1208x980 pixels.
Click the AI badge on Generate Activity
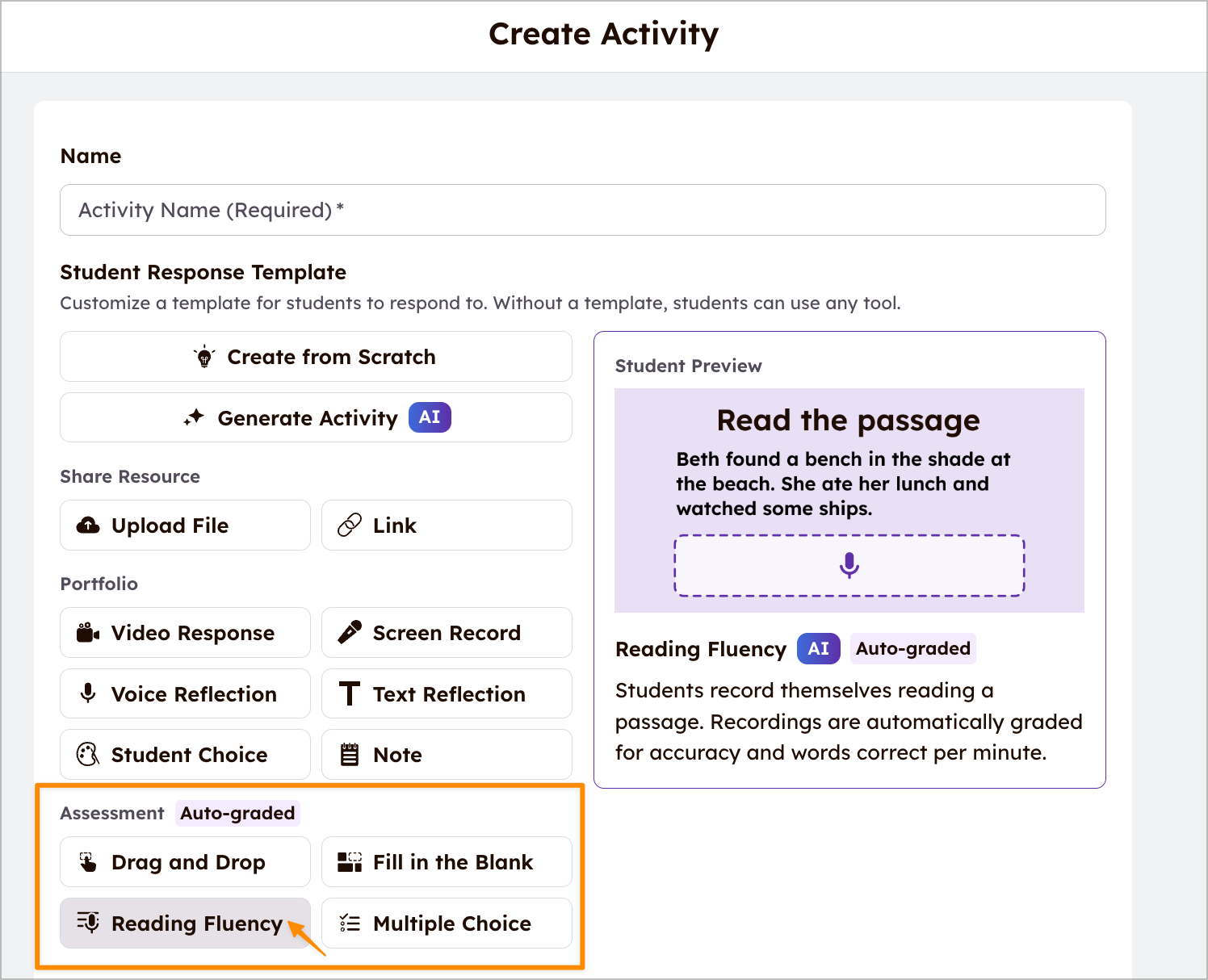tap(430, 417)
